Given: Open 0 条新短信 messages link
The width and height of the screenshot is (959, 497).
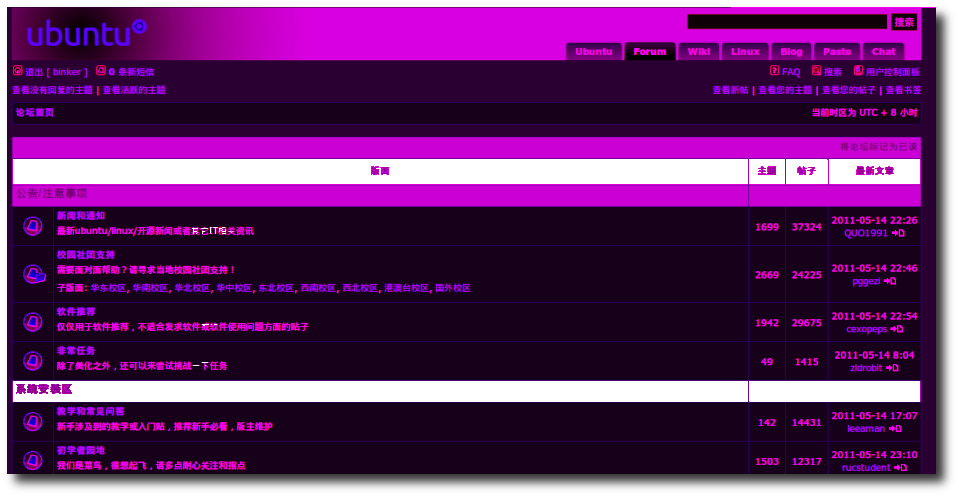Looking at the screenshot, I should point(131,72).
